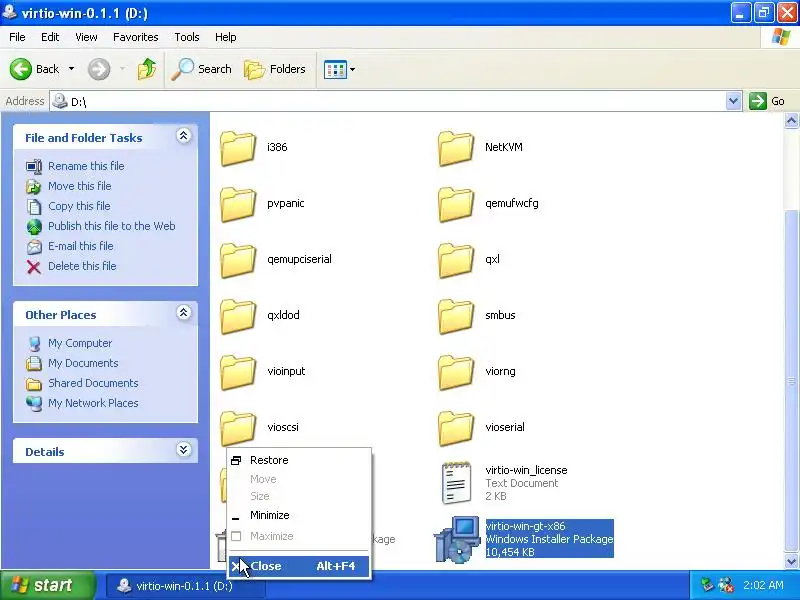Expand the Address bar dropdown
Screen dimensions: 800x600
pyautogui.click(x=733, y=101)
